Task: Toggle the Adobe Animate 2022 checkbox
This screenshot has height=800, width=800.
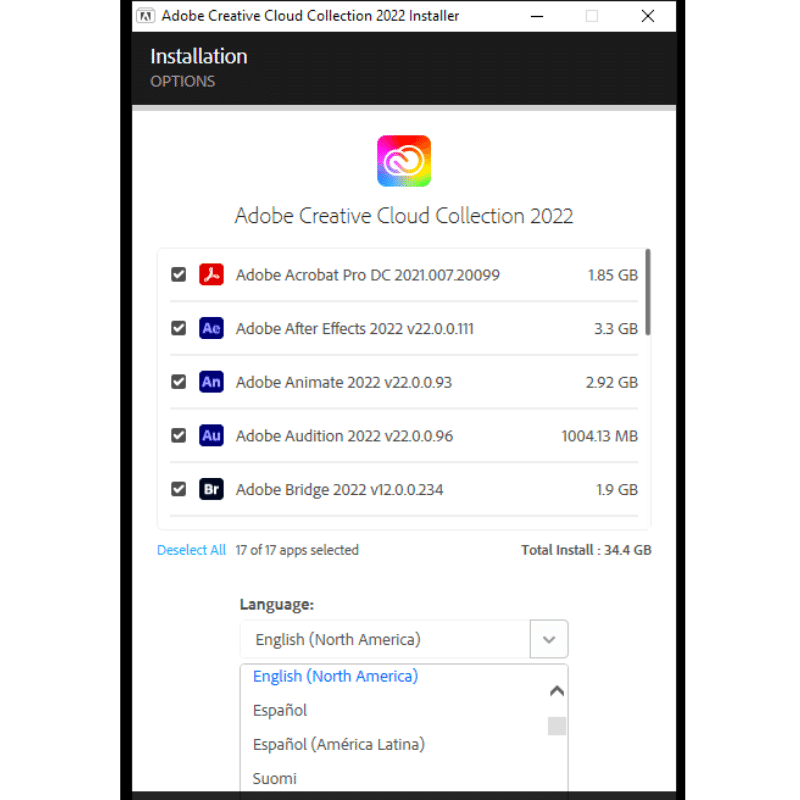Action: (179, 382)
